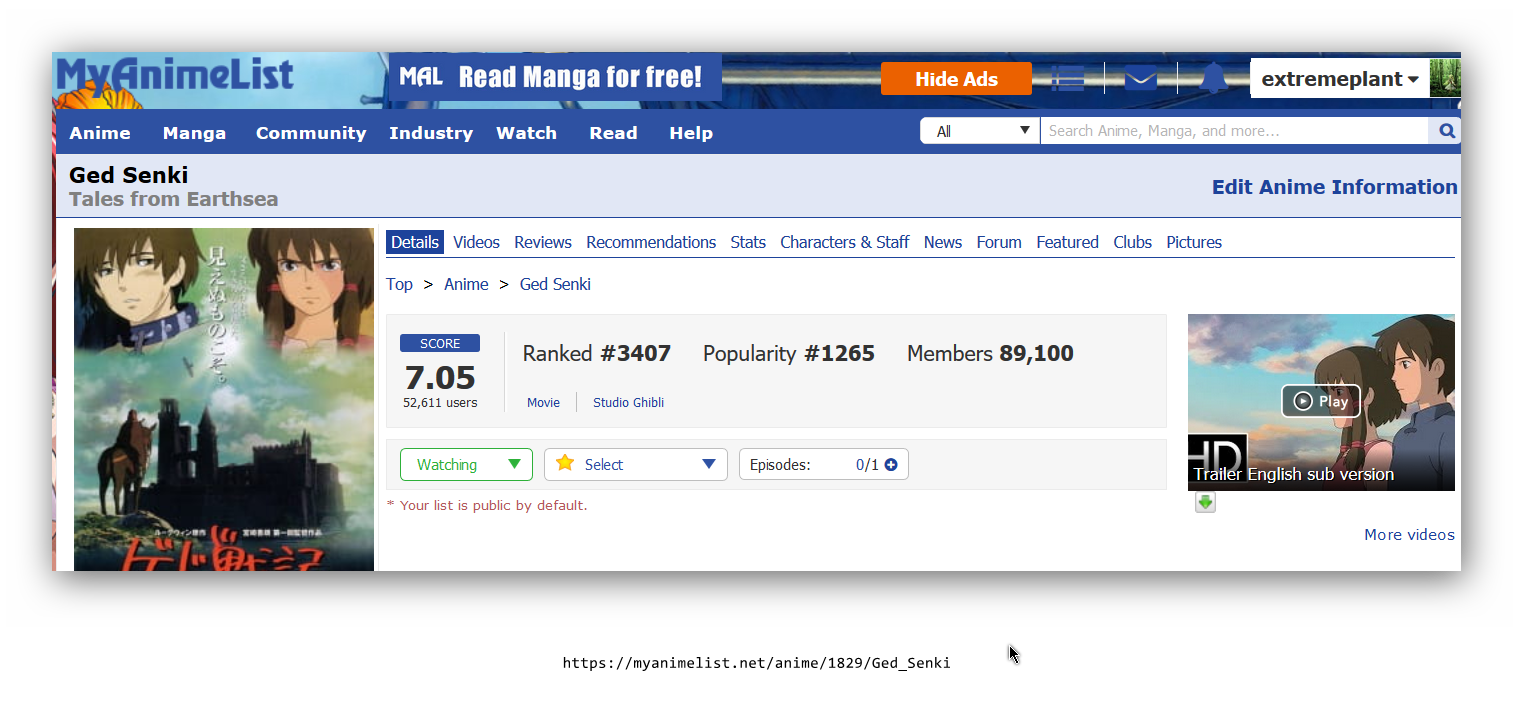Click the Movie type link
Screen dimensions: 1513x703
tap(543, 402)
